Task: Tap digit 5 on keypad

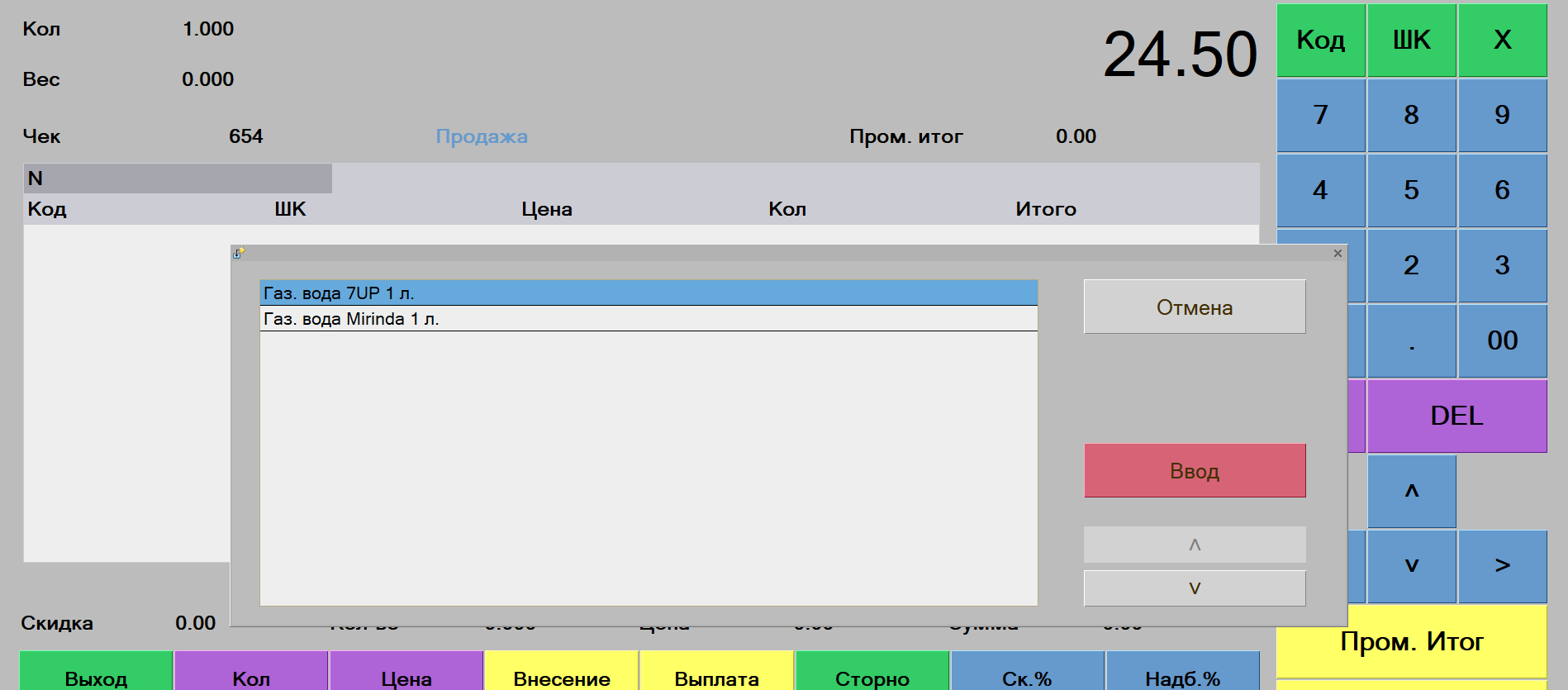Action: coord(1411,191)
